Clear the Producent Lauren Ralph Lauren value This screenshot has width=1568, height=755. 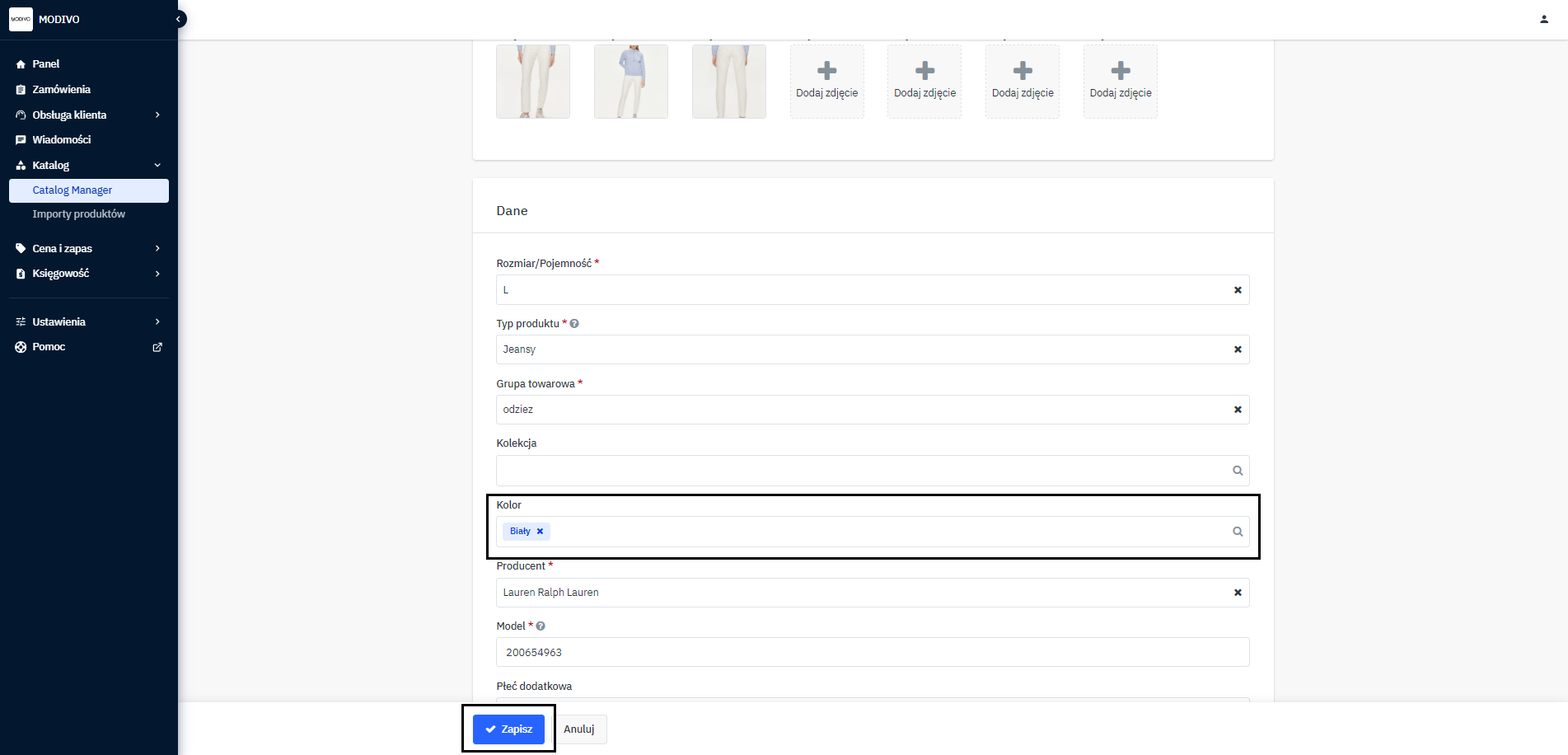[1237, 593]
